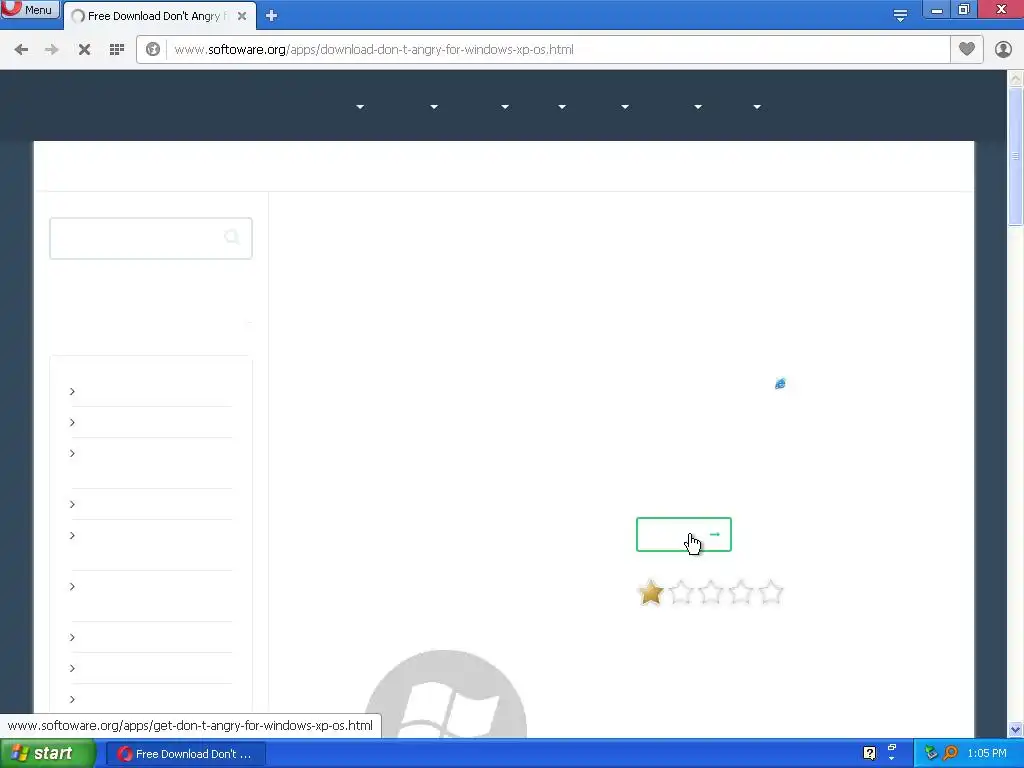The width and height of the screenshot is (1024, 768).
Task: Rate one star with the gold star
Action: coord(651,593)
